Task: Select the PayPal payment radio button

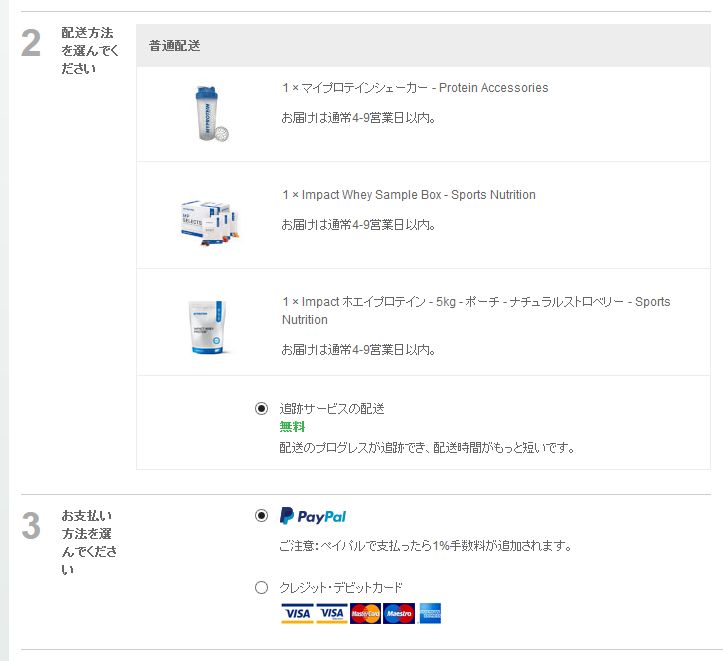Action: pyautogui.click(x=261, y=515)
